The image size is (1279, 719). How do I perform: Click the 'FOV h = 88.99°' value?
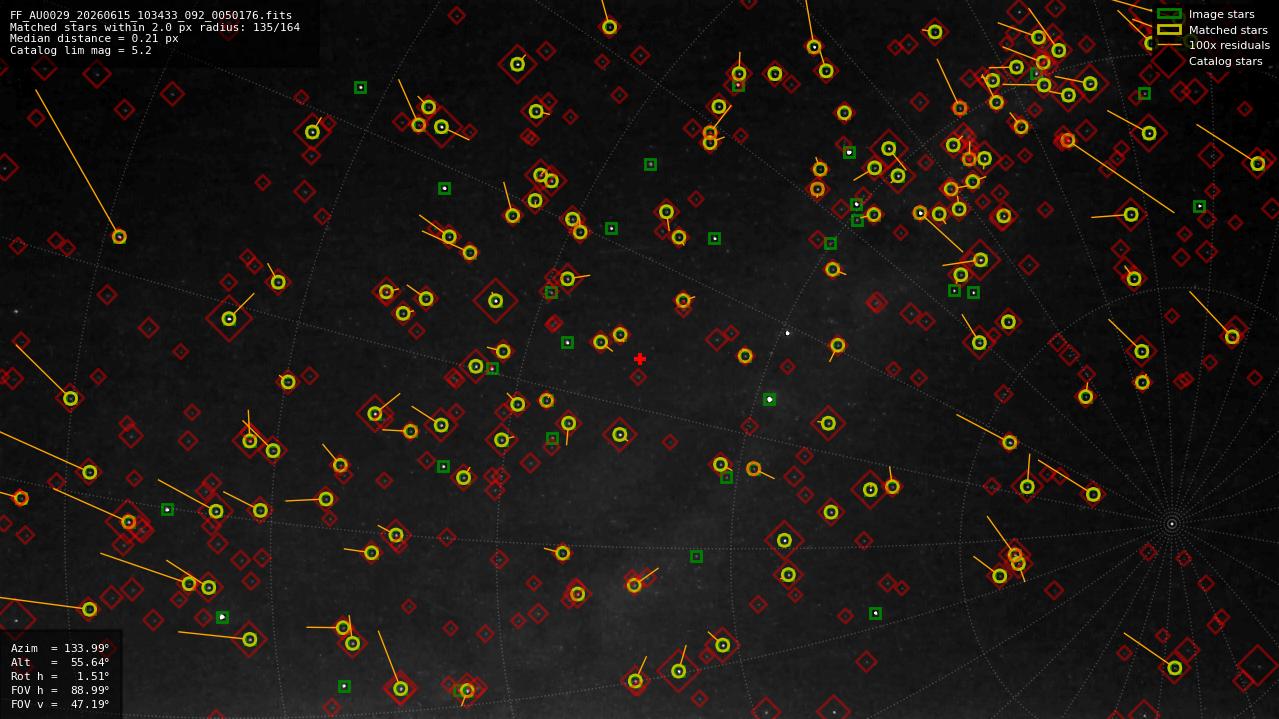pos(60,690)
